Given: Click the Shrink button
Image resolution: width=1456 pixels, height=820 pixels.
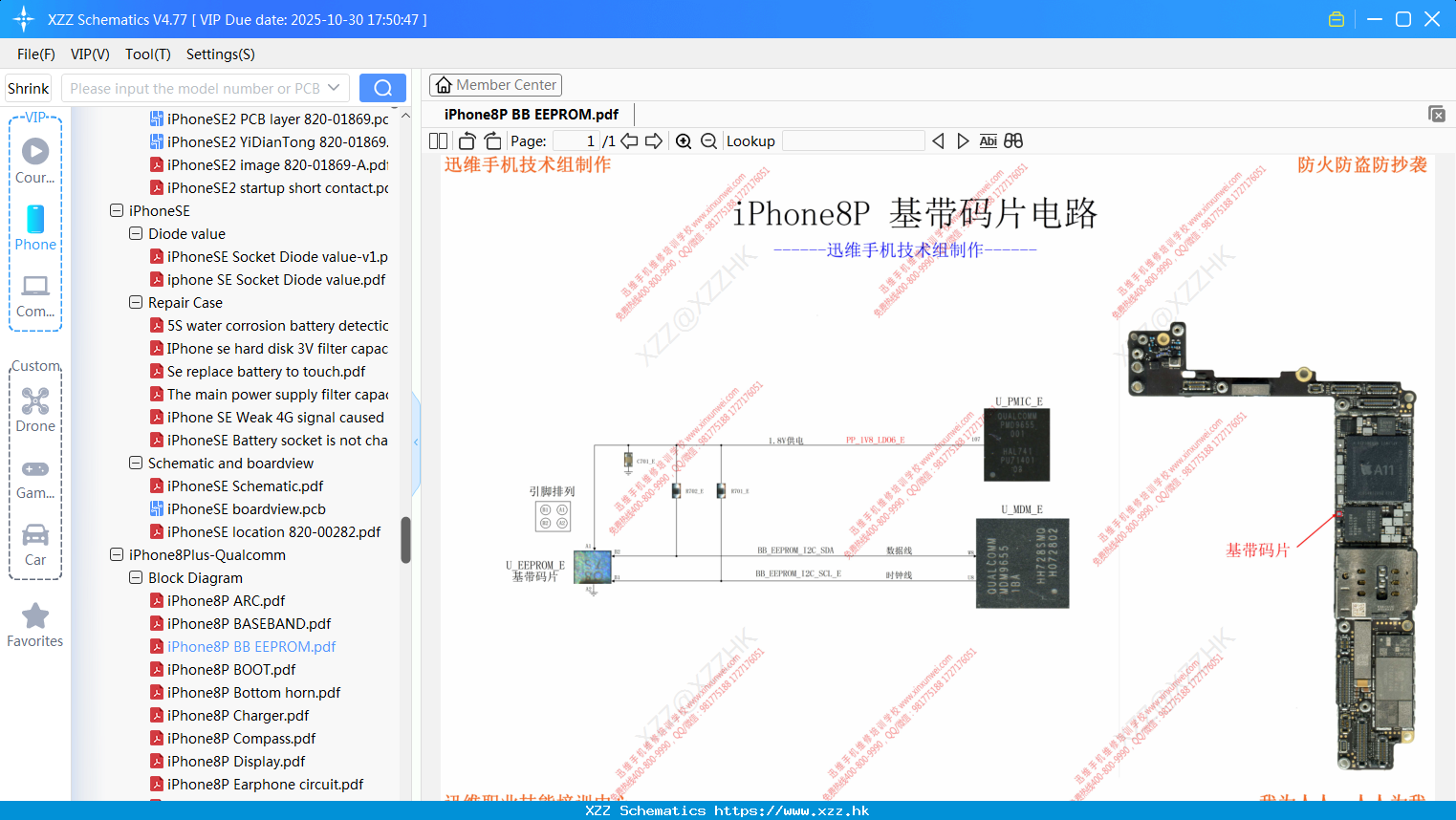Looking at the screenshot, I should click(29, 88).
